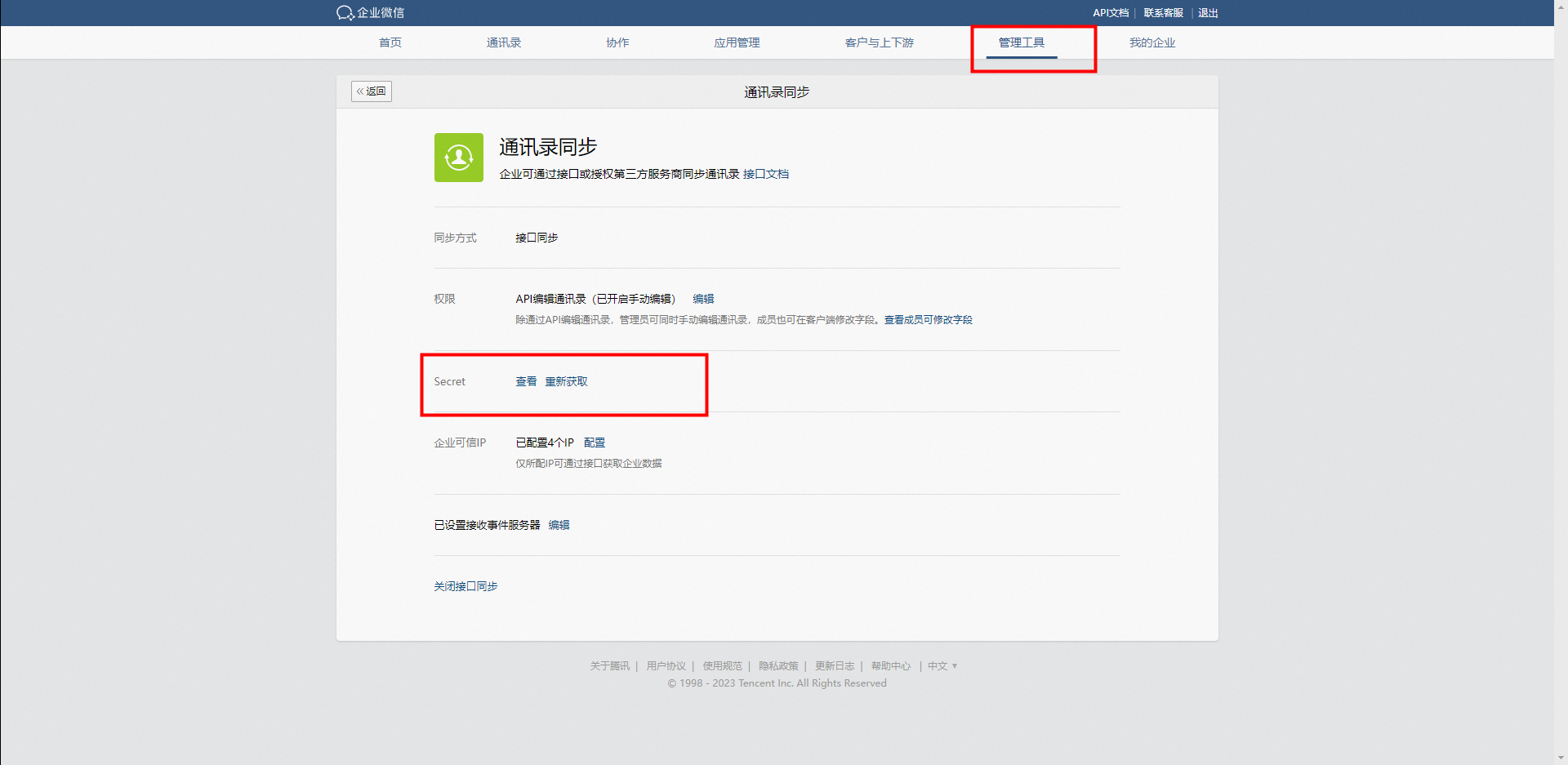Go back using the 返回 button
1568x765 pixels.
pyautogui.click(x=372, y=91)
